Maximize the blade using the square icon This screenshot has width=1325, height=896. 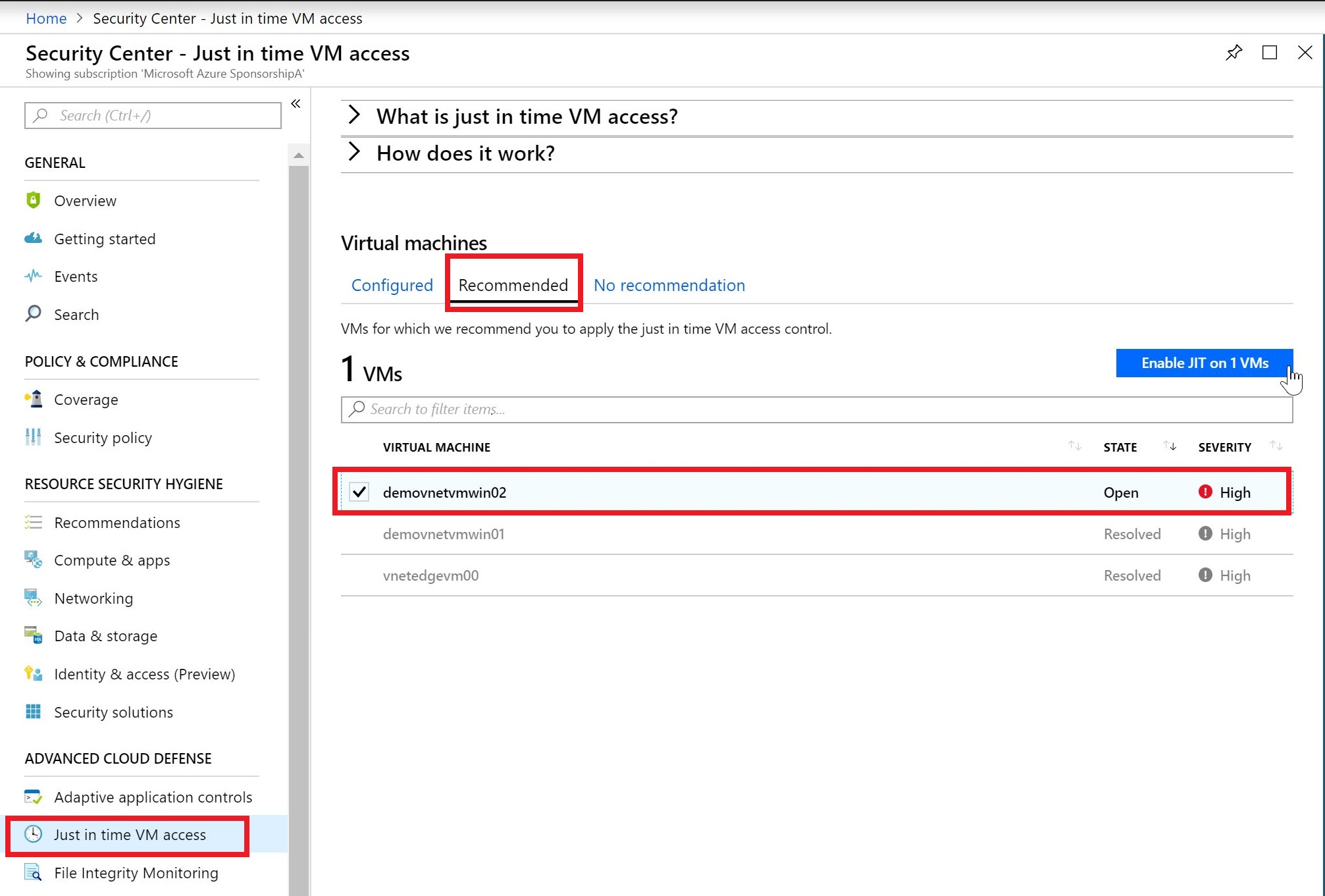1270,53
